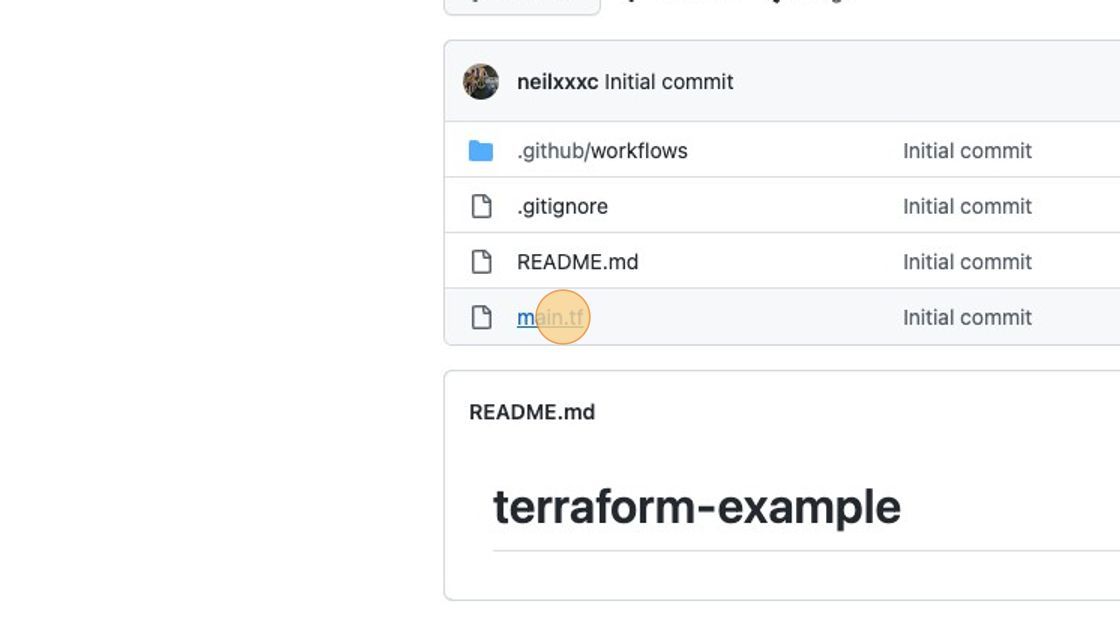Click the terraform-example heading

point(696,507)
